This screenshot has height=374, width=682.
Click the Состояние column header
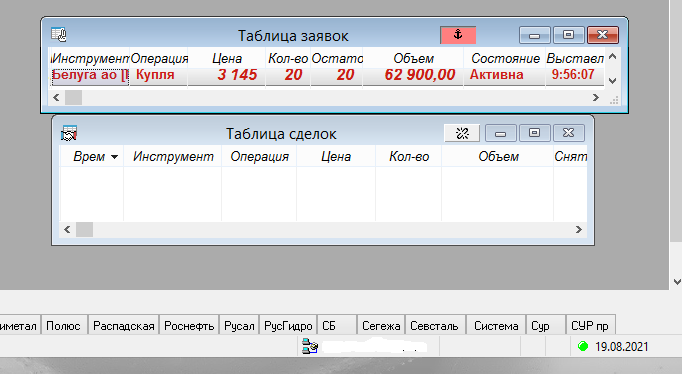[505, 58]
